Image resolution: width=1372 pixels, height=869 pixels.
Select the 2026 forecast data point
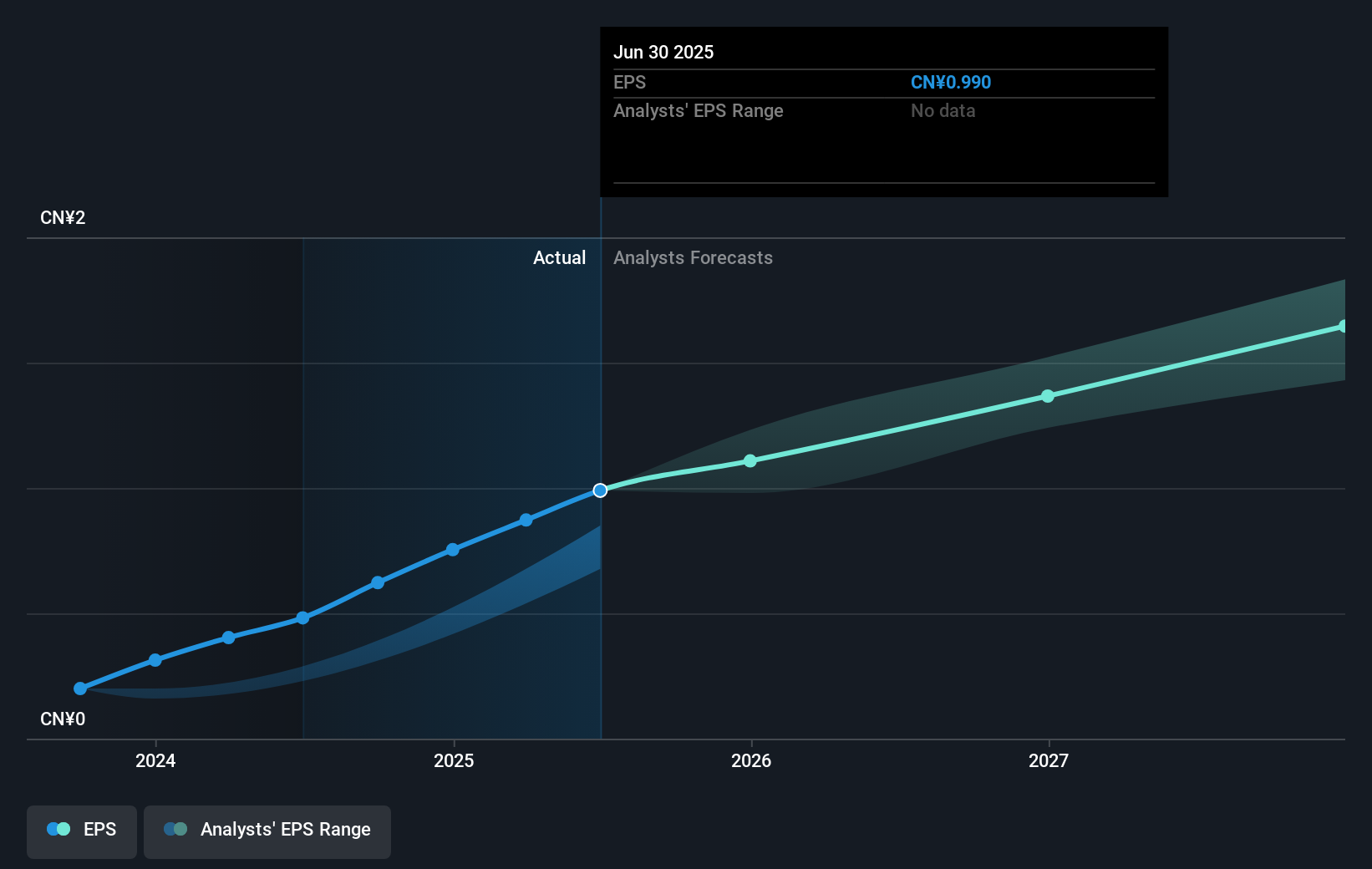coord(750,460)
